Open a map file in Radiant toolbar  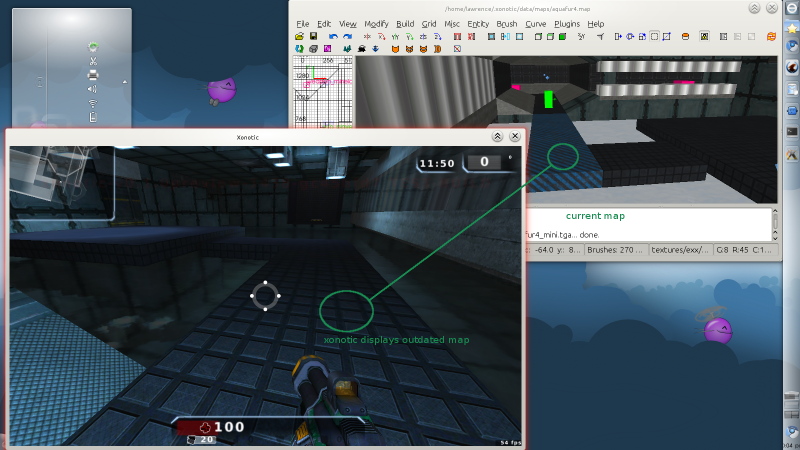299,37
